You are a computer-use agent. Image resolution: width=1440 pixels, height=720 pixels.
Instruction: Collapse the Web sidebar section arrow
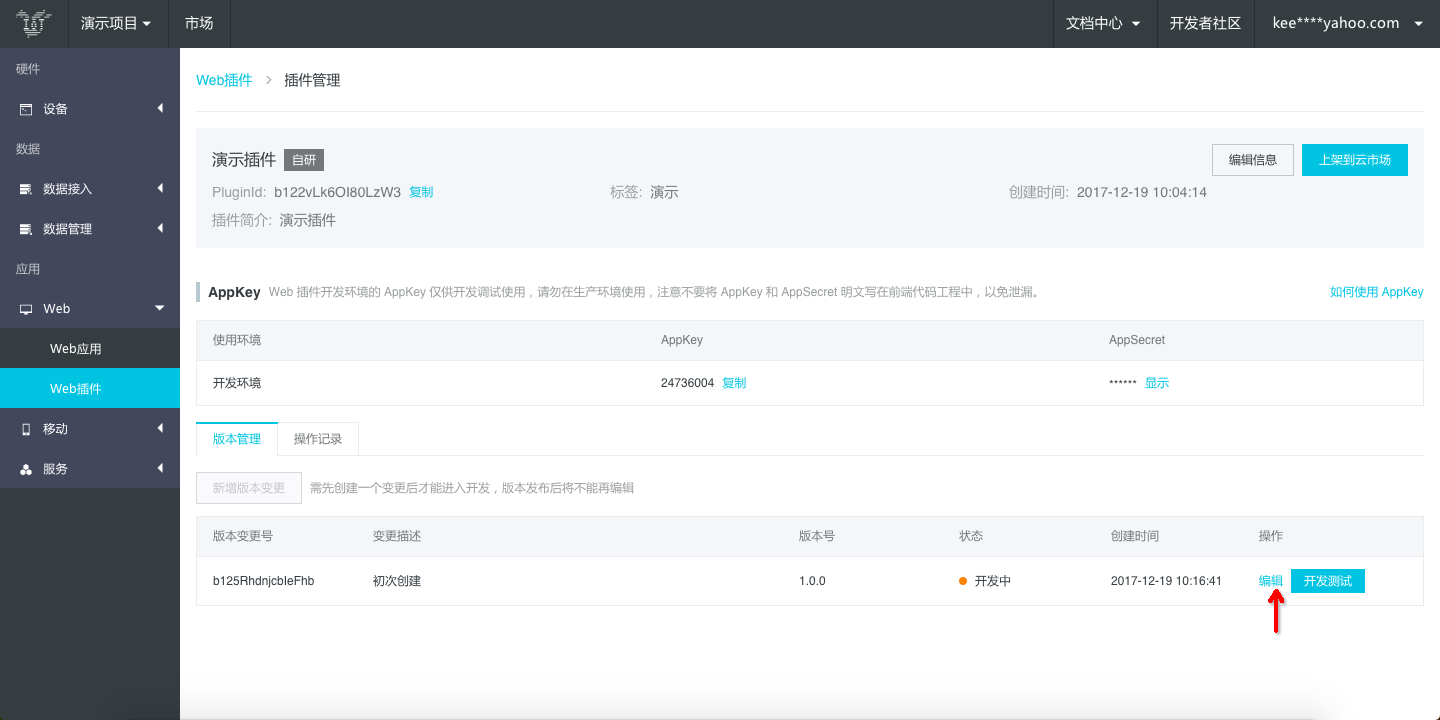click(160, 308)
